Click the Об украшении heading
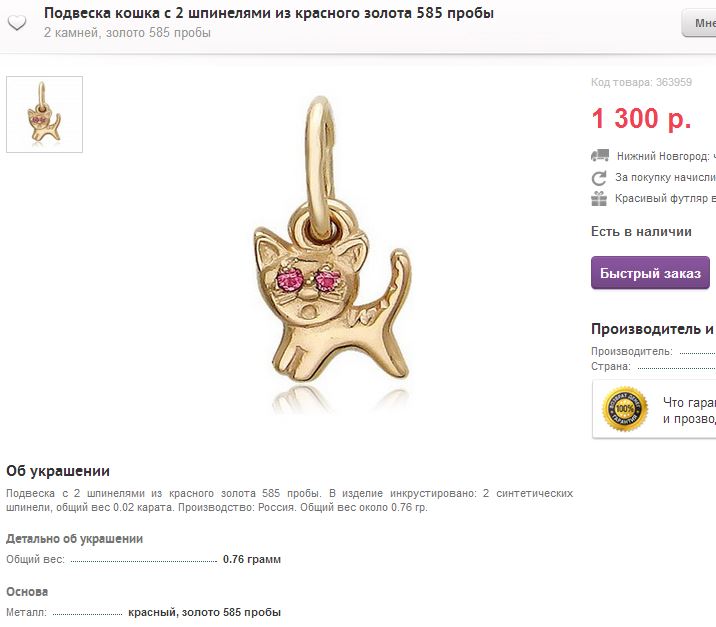The height and width of the screenshot is (627, 716). [x=58, y=471]
